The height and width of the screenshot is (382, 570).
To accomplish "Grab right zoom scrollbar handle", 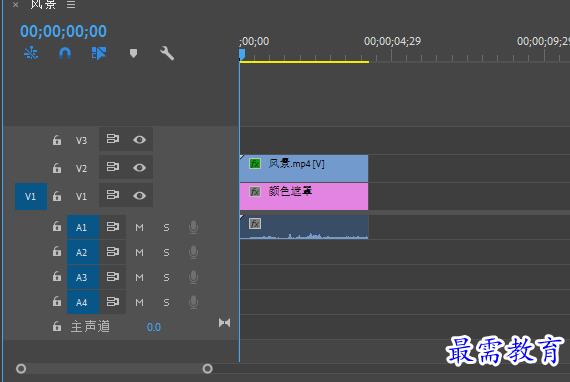I will [x=208, y=369].
